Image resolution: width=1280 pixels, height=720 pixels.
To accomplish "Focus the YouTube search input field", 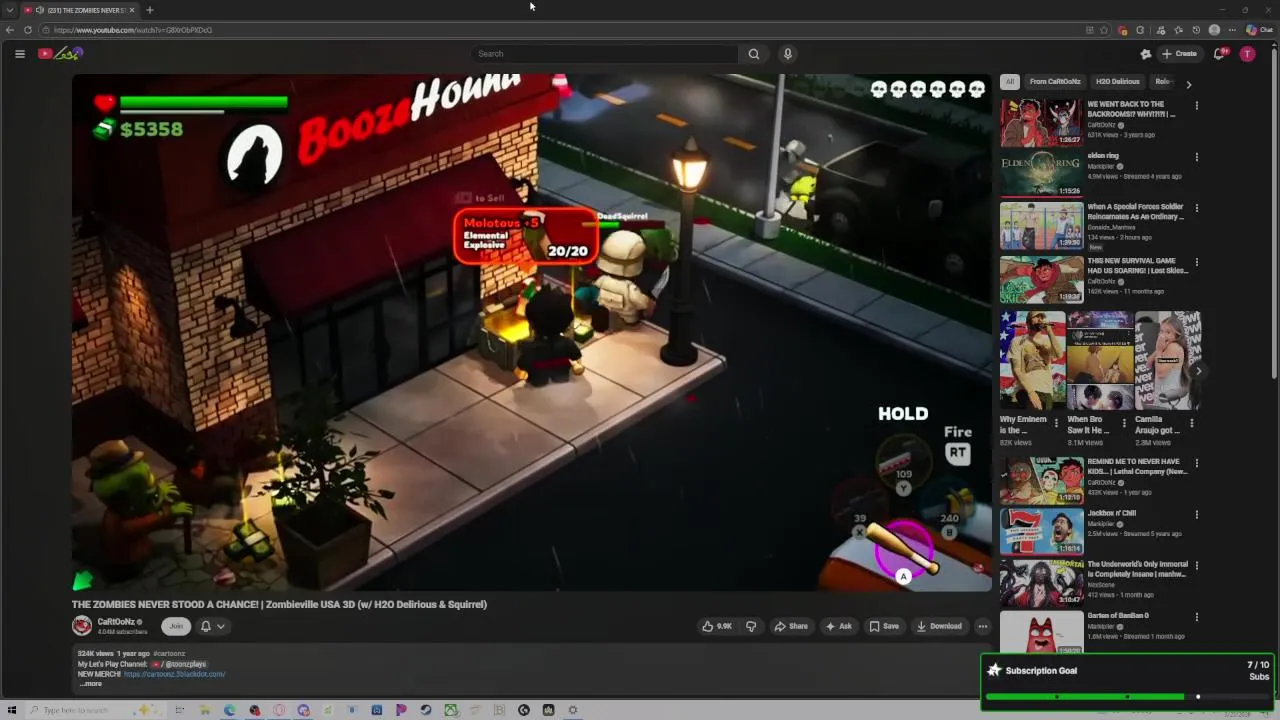I will pos(605,54).
